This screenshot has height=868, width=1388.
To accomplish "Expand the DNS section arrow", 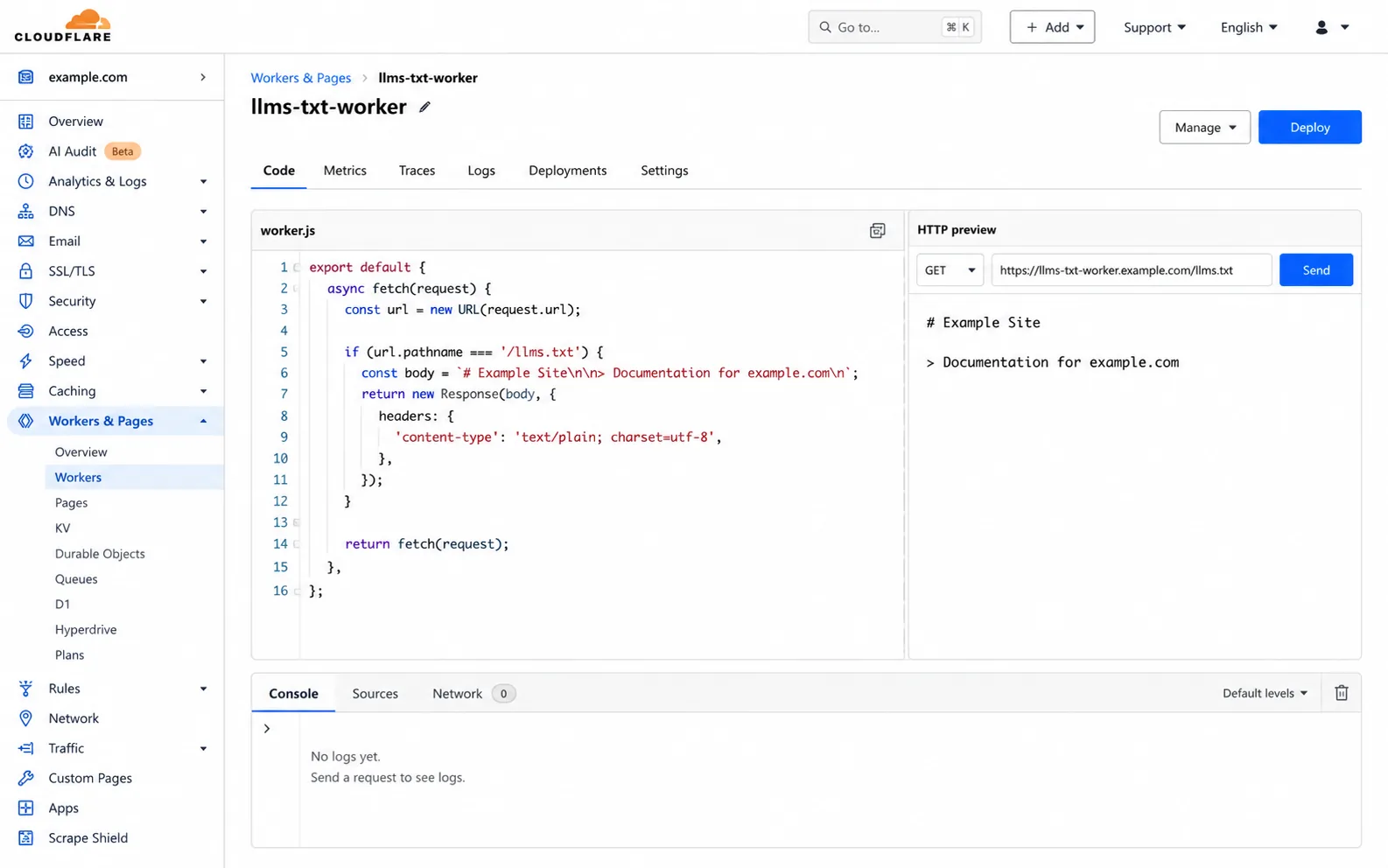I will (203, 211).
